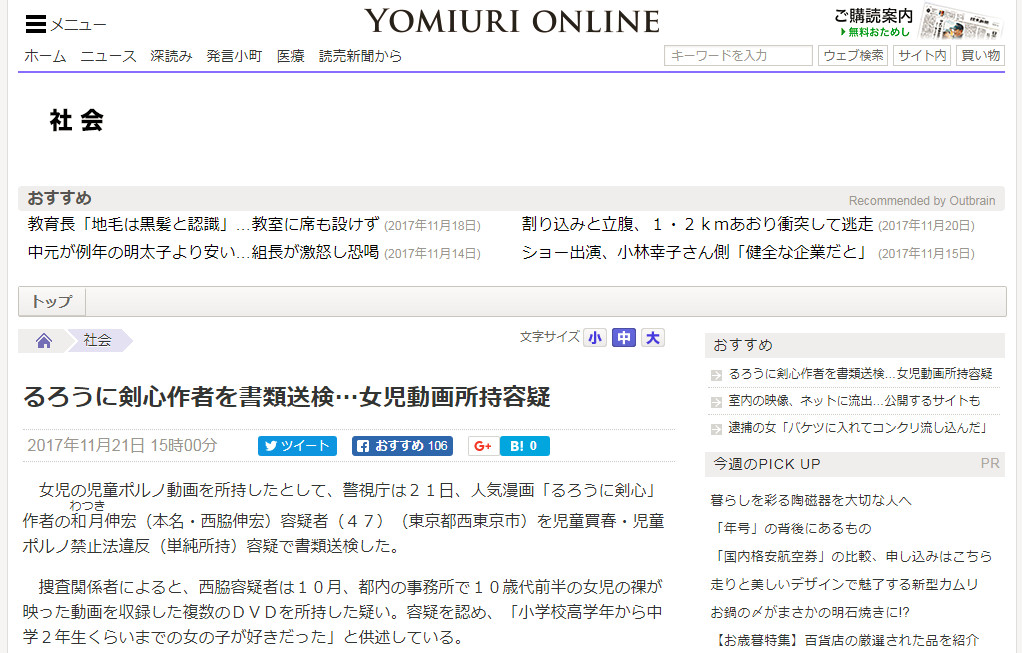
Task: Open ご購読案内 subscription link
Action: point(873,16)
